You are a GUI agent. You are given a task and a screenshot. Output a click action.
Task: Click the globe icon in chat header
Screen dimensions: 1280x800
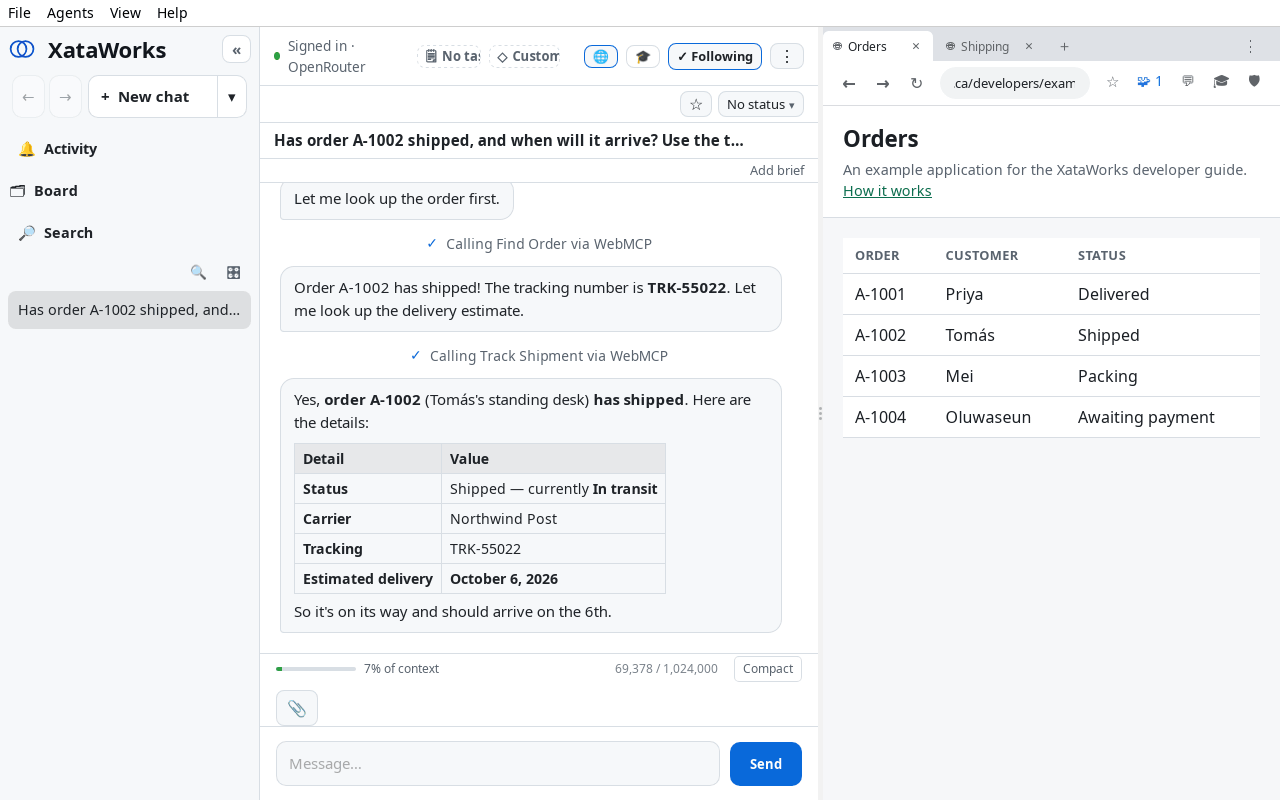[x=601, y=57]
